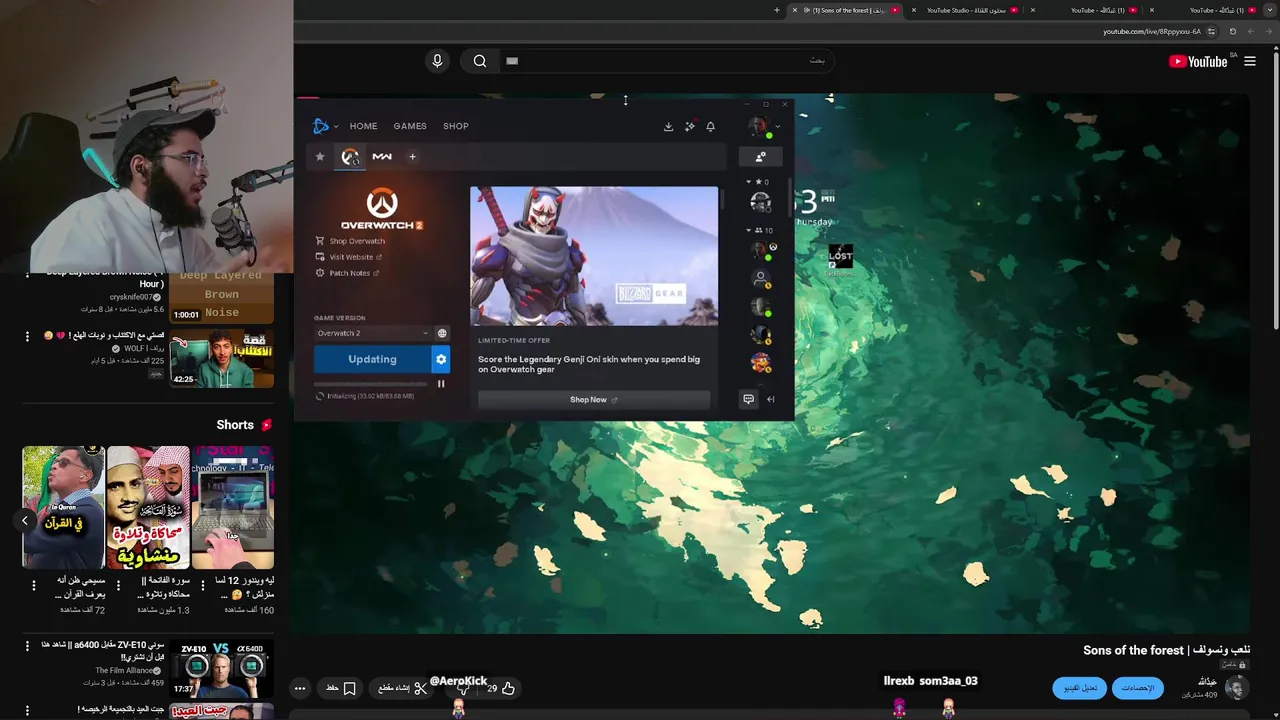Click the blue تعديل الفيديو button
The height and width of the screenshot is (720, 1280).
pos(1080,688)
